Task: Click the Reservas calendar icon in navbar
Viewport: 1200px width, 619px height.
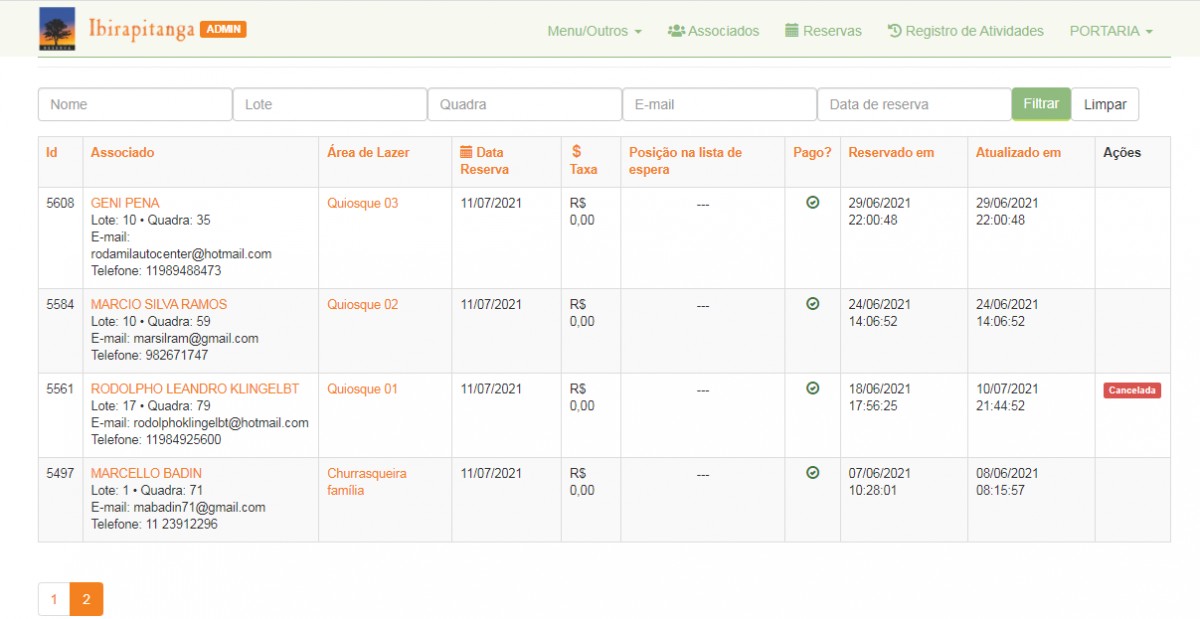Action: (792, 31)
